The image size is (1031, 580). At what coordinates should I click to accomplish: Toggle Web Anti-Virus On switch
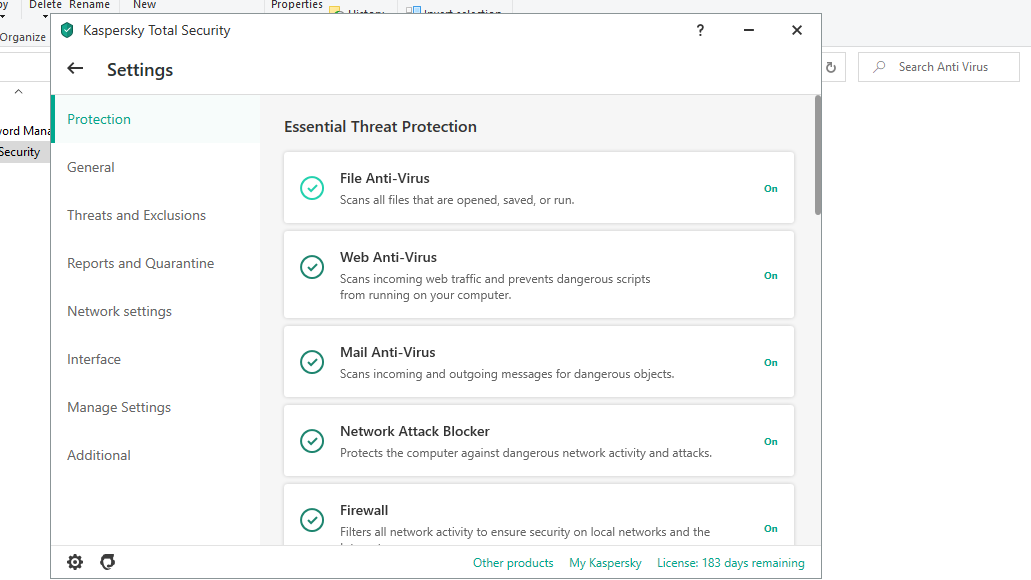point(771,275)
